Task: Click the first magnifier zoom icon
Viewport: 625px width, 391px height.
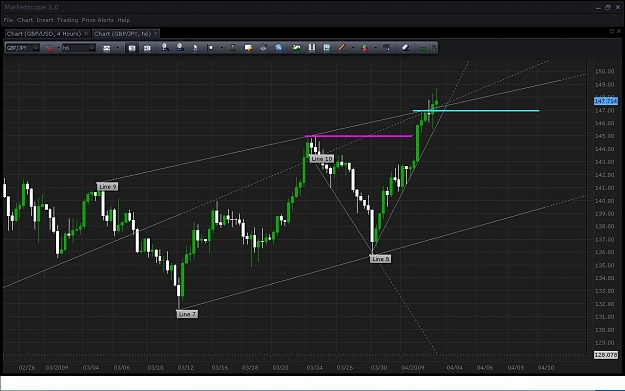Action: point(165,48)
